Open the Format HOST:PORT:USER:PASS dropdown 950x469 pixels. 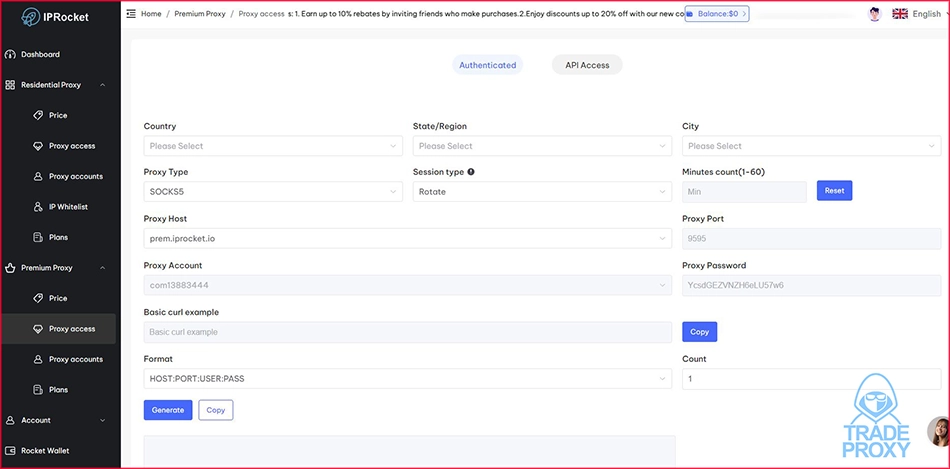click(408, 379)
